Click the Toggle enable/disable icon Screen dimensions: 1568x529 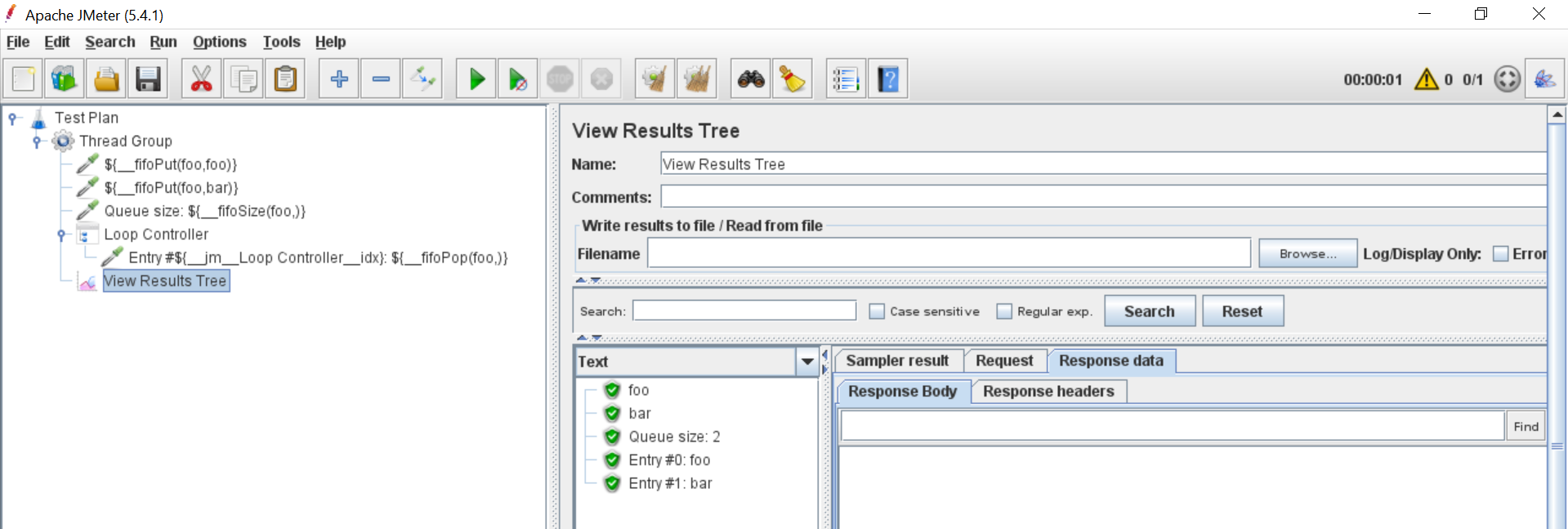[x=422, y=79]
